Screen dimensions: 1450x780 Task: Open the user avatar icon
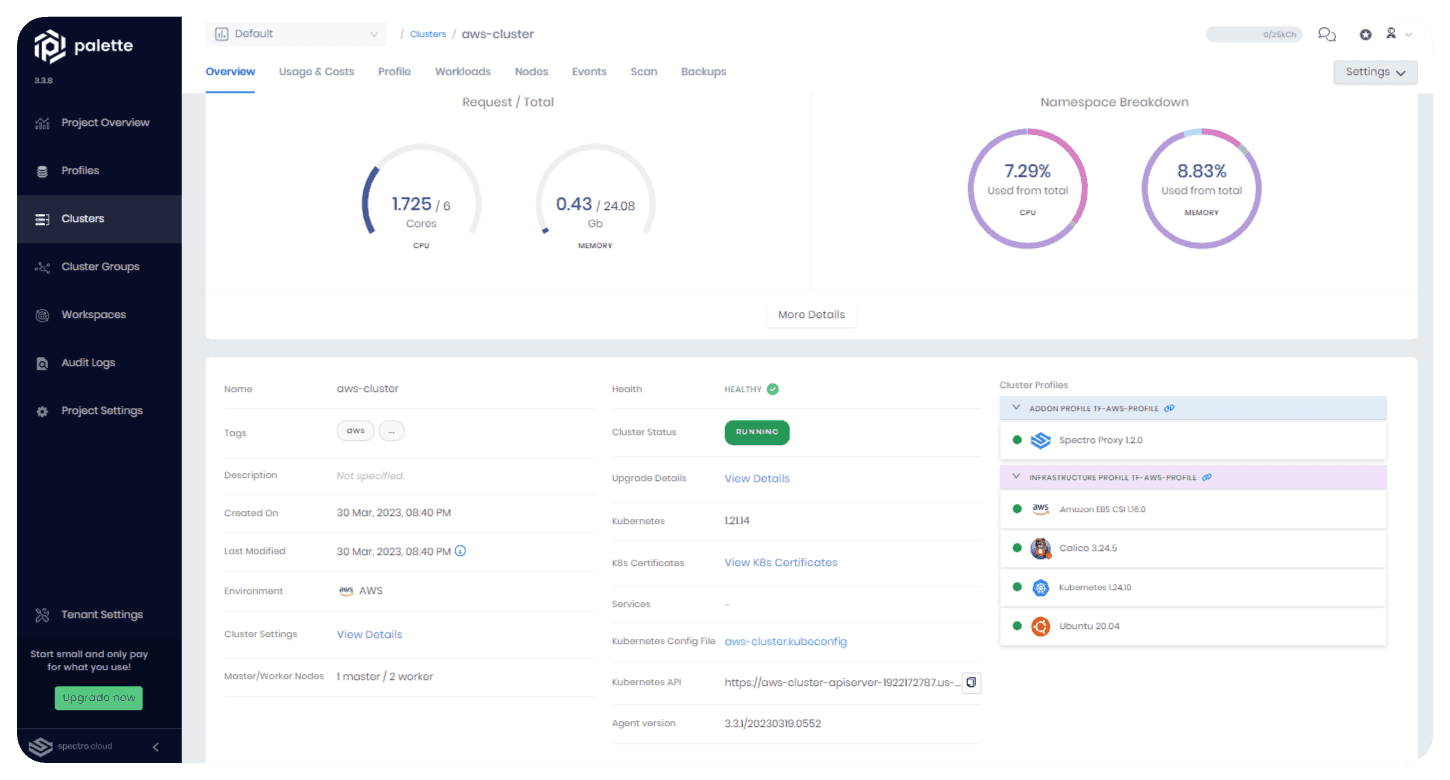(x=1391, y=33)
